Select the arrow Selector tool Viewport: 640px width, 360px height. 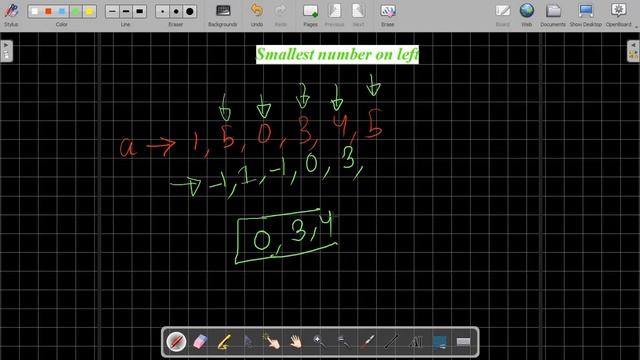(x=248, y=342)
